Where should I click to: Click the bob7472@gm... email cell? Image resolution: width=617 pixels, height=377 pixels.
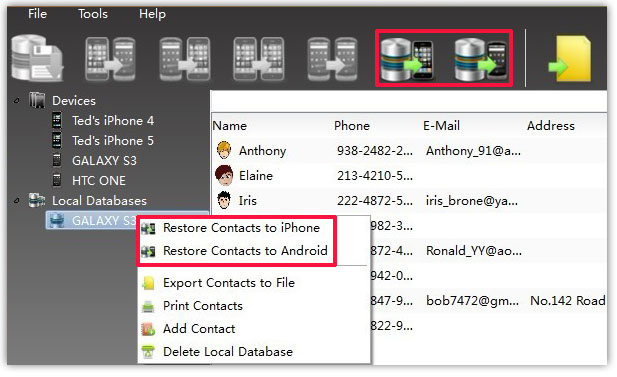472,301
